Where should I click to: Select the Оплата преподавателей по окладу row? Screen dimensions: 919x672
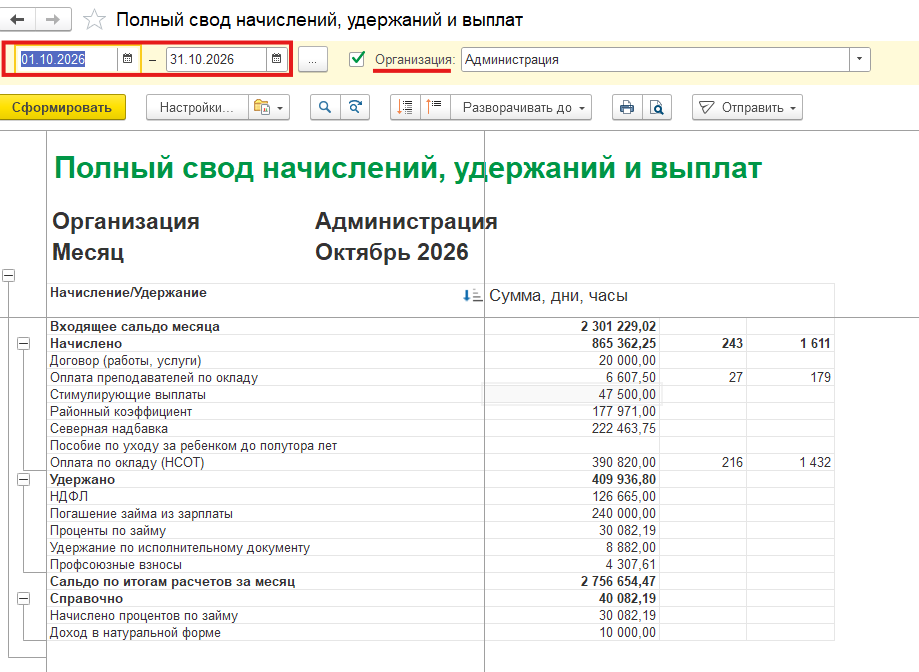[440, 377]
